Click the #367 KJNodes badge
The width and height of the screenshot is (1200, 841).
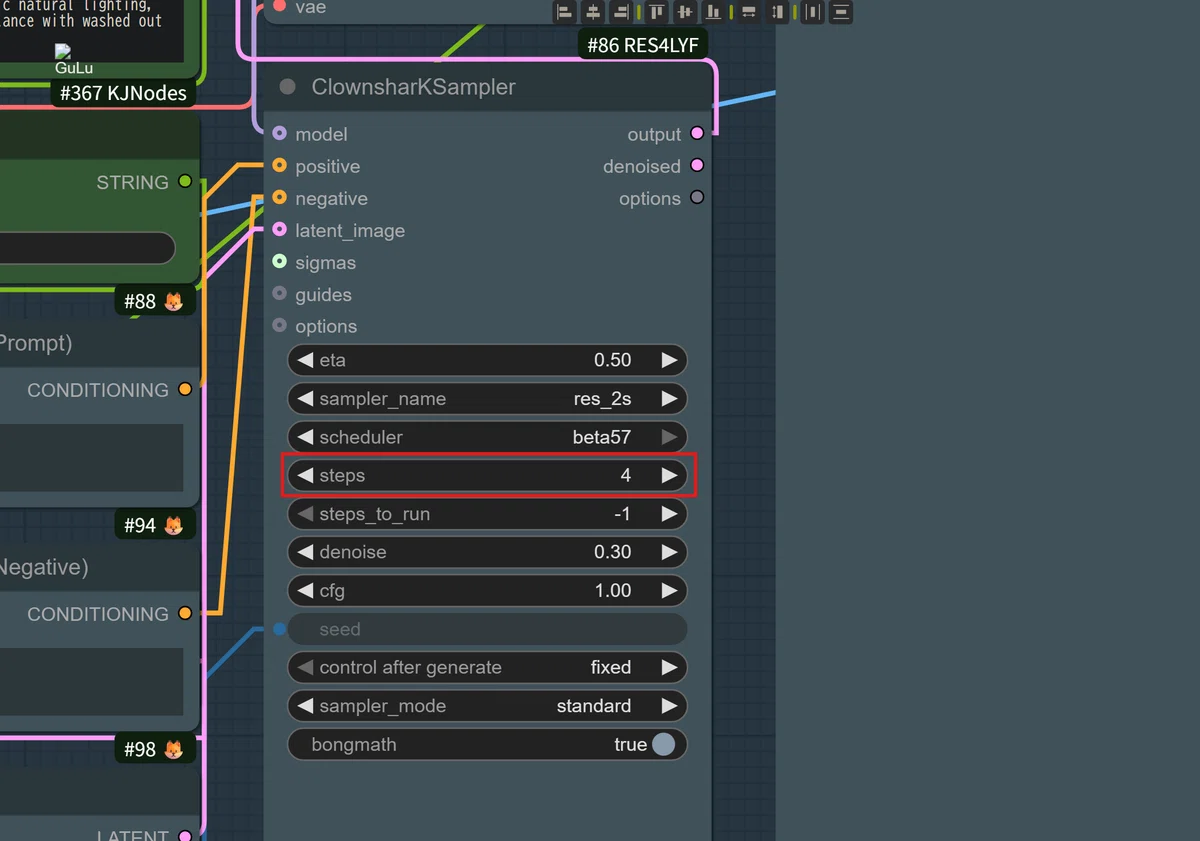(x=122, y=93)
